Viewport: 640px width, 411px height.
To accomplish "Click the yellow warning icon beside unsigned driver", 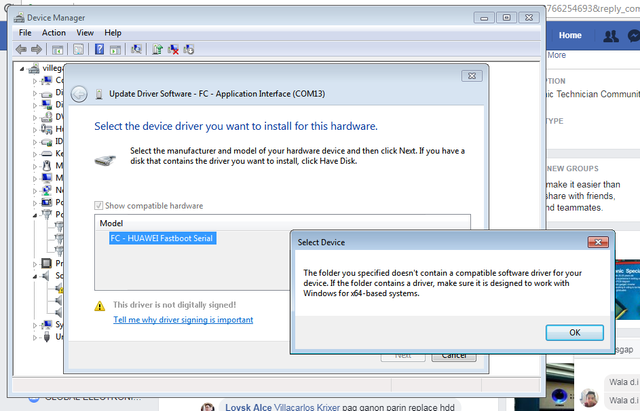I will point(100,306).
